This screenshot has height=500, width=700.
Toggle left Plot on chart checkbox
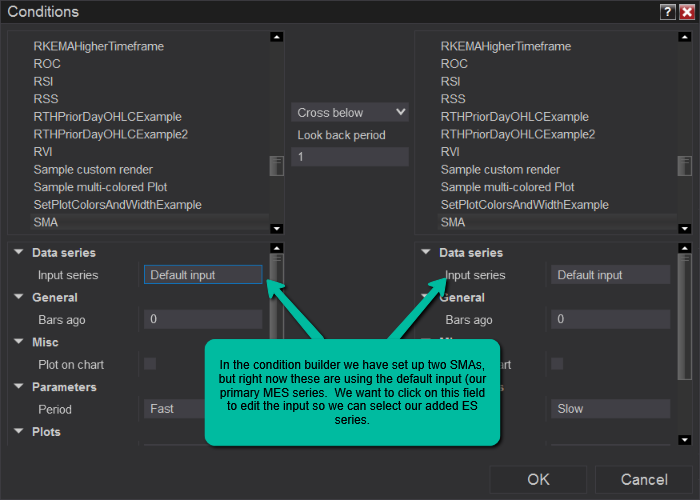(x=150, y=364)
